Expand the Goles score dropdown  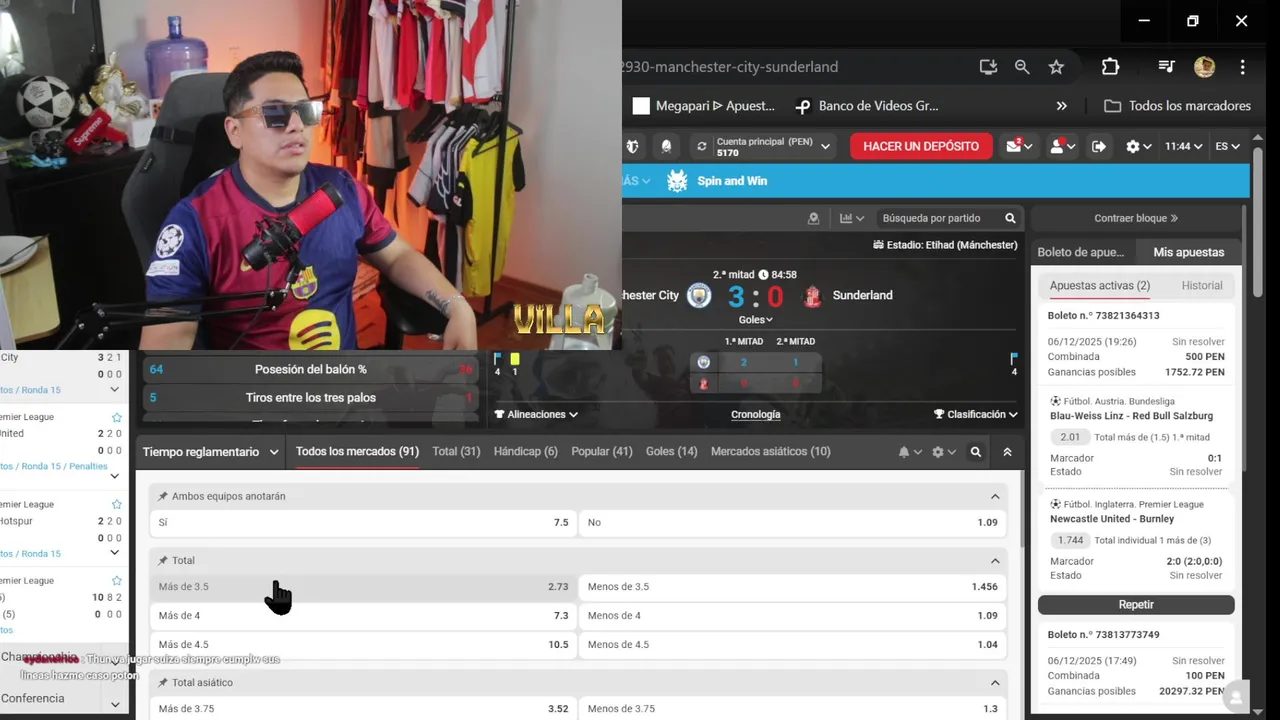pos(755,320)
